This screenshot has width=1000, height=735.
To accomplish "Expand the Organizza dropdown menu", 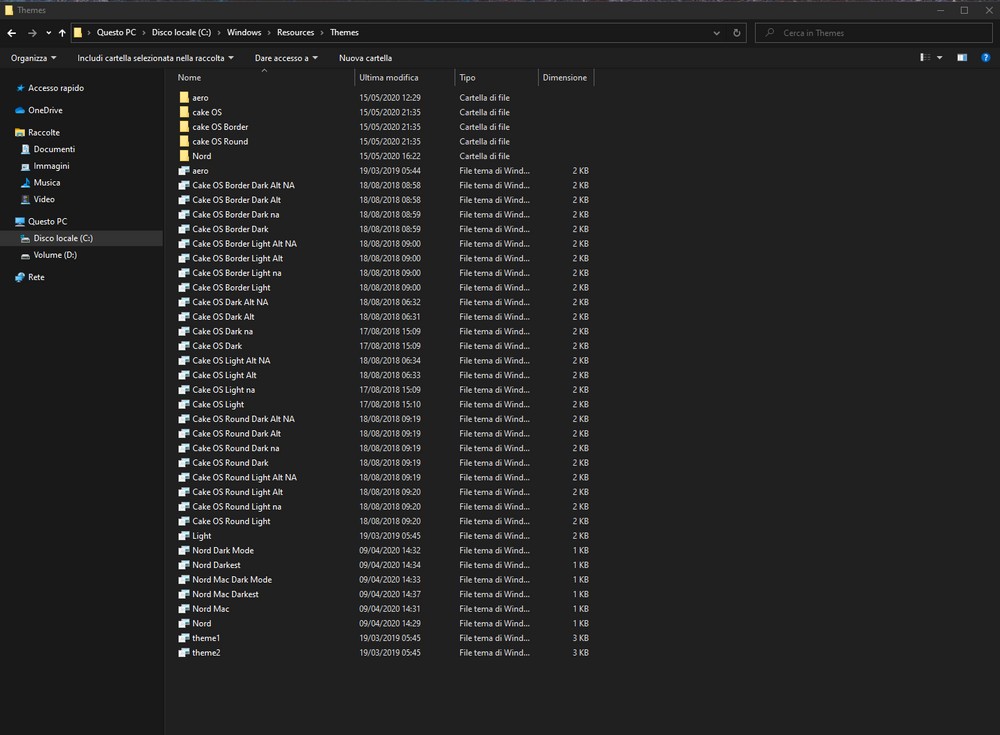I will click(x=33, y=58).
